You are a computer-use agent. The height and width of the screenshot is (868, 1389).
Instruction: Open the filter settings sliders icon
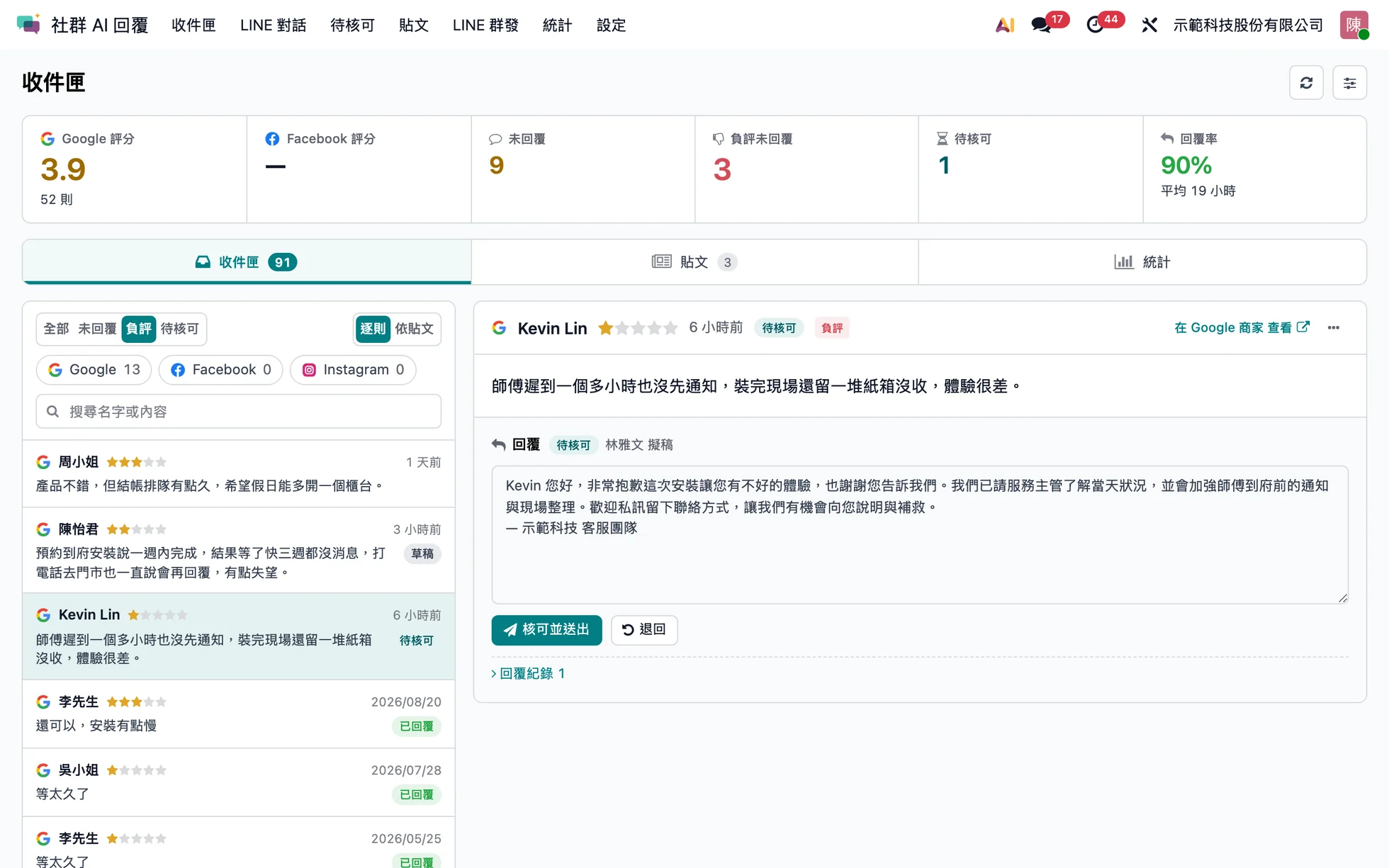click(x=1349, y=83)
